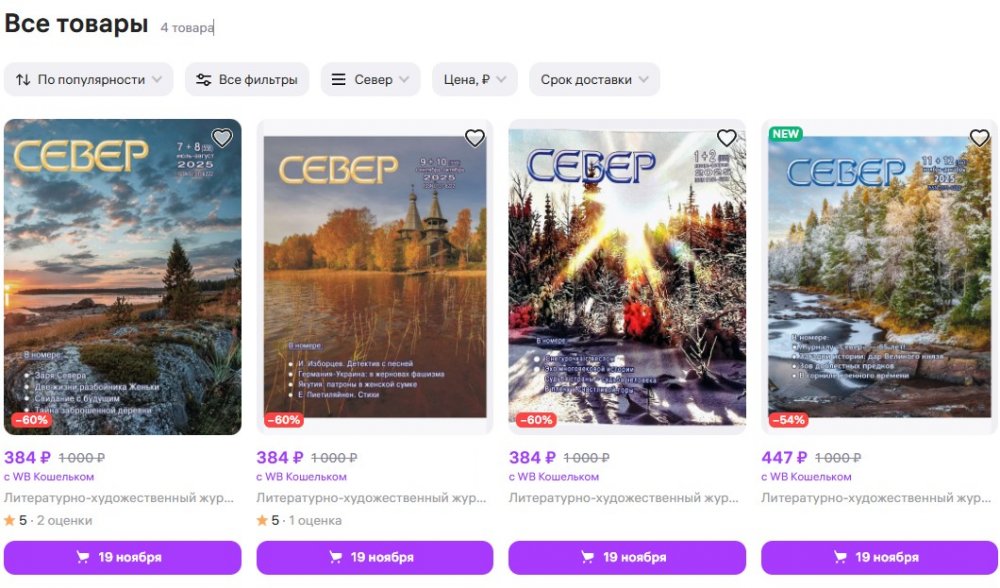Image resolution: width=1000 pixels, height=588 pixels.
Task: Add first magazine to cart, 19 ноября
Action: [122, 557]
